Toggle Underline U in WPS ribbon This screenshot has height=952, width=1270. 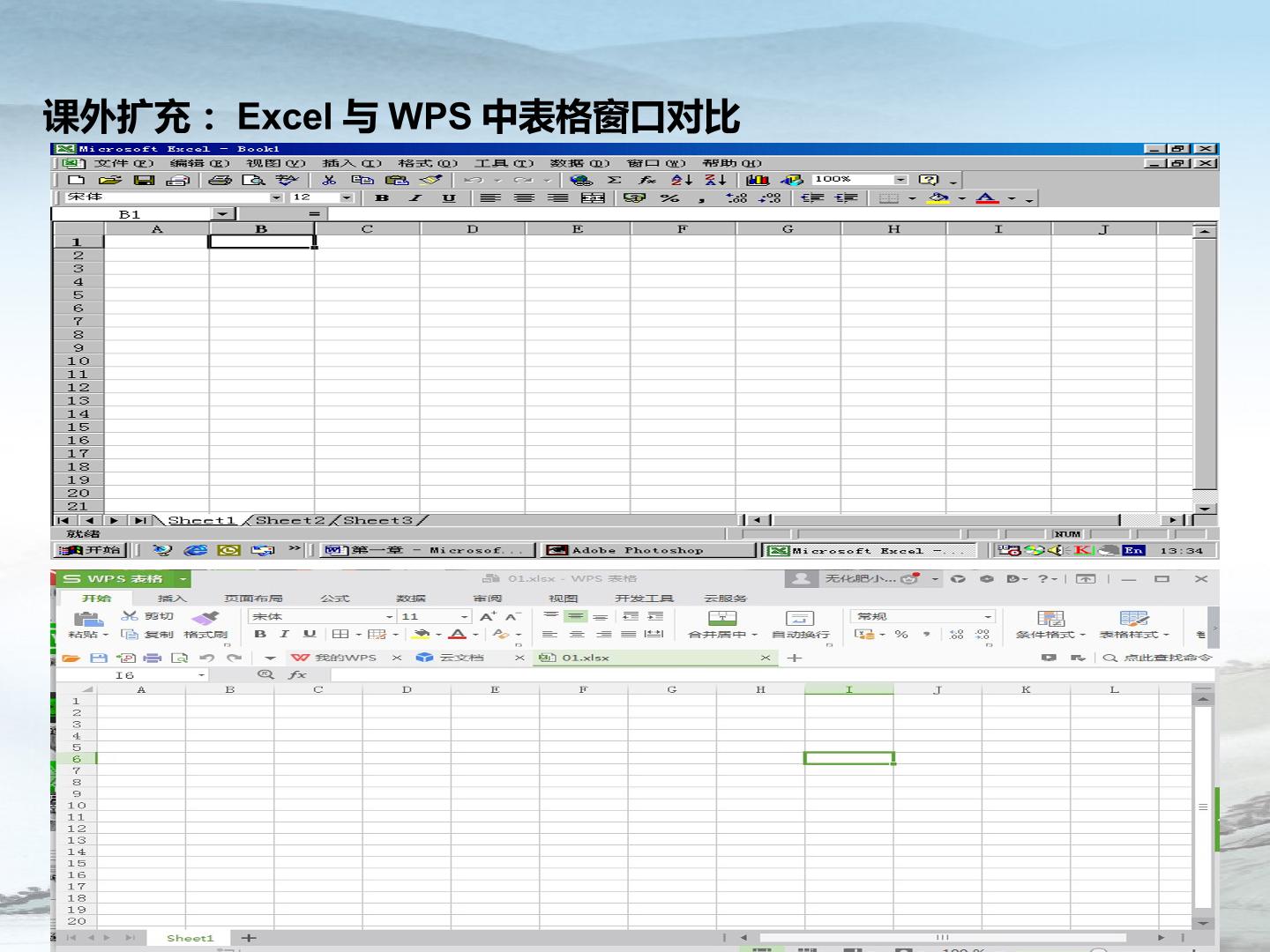pos(309,634)
